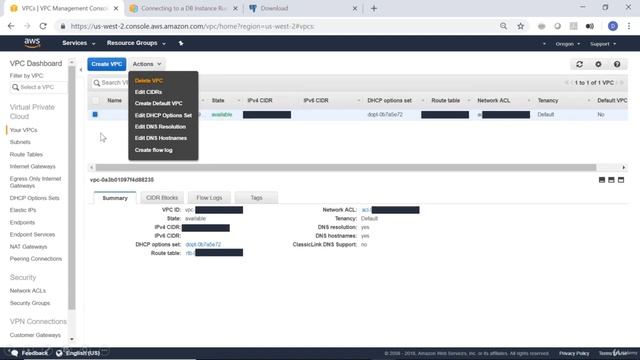Open table settings gear icon
640x360 pixels.
[x=598, y=64]
